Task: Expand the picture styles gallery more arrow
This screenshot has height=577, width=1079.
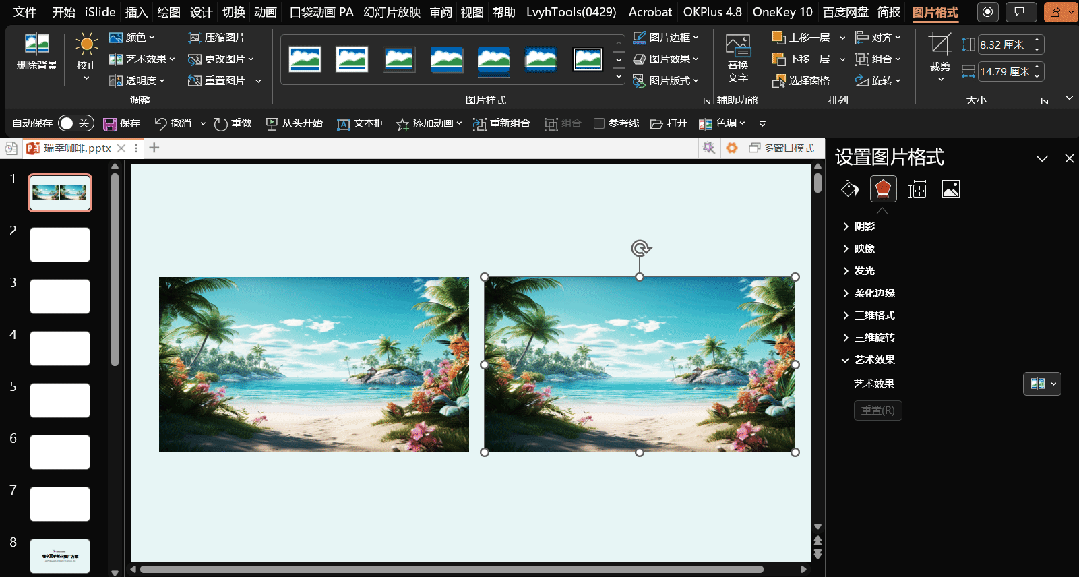Action: [619, 77]
